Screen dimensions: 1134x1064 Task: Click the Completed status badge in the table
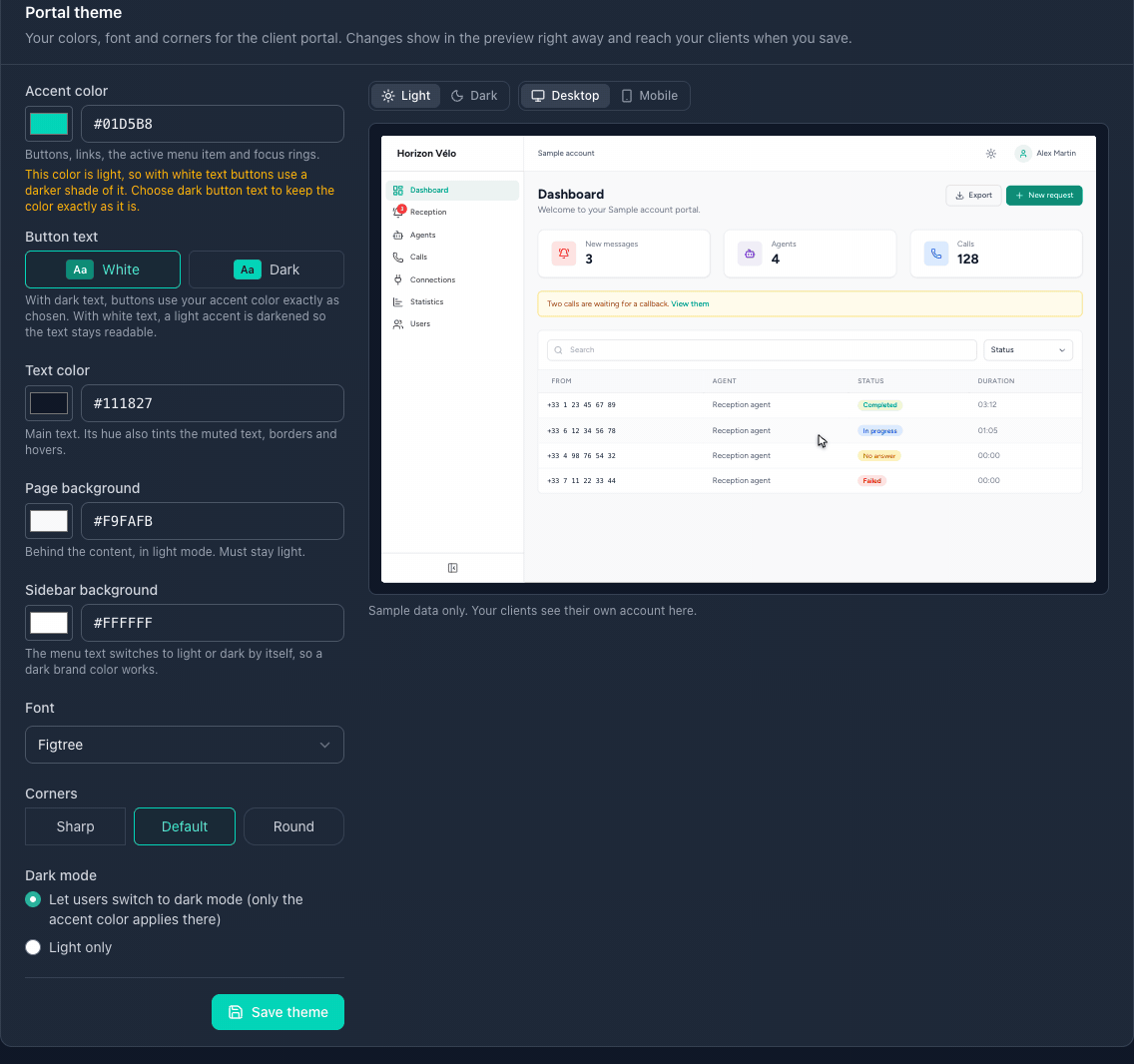tap(880, 405)
